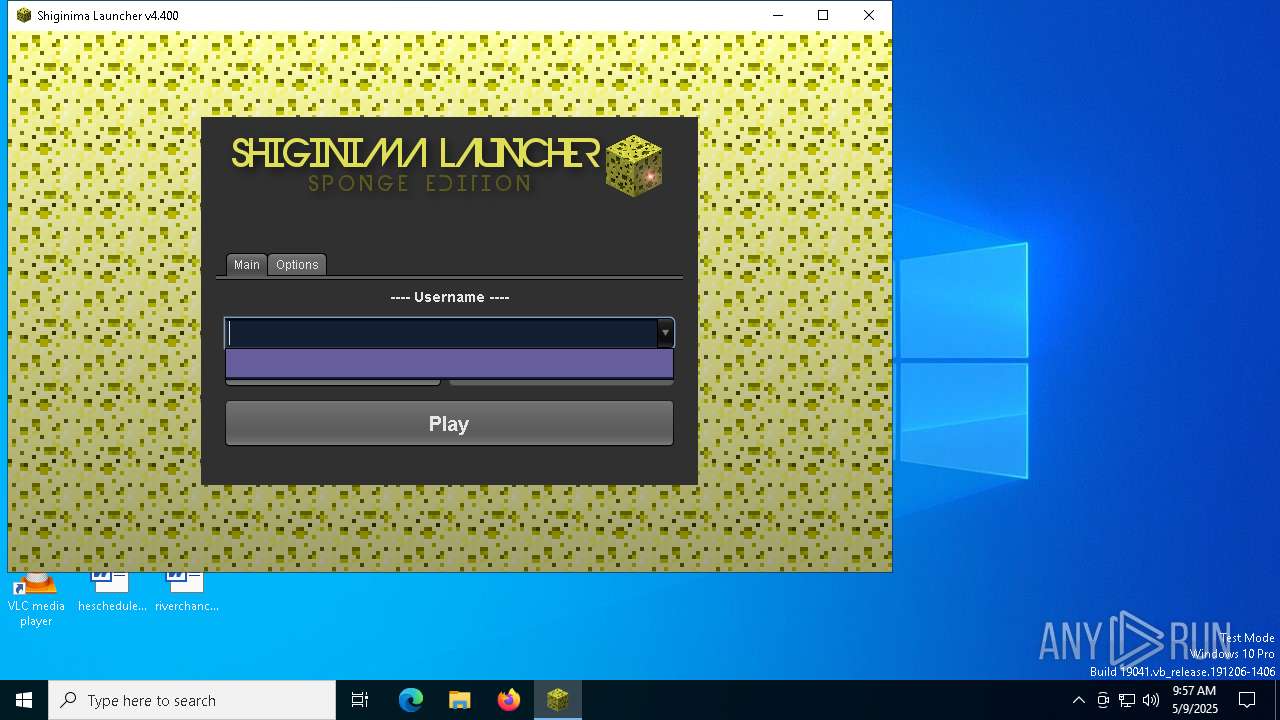Select Shiginima Launcher taskbar icon
Image resolution: width=1280 pixels, height=720 pixels.
(x=558, y=700)
